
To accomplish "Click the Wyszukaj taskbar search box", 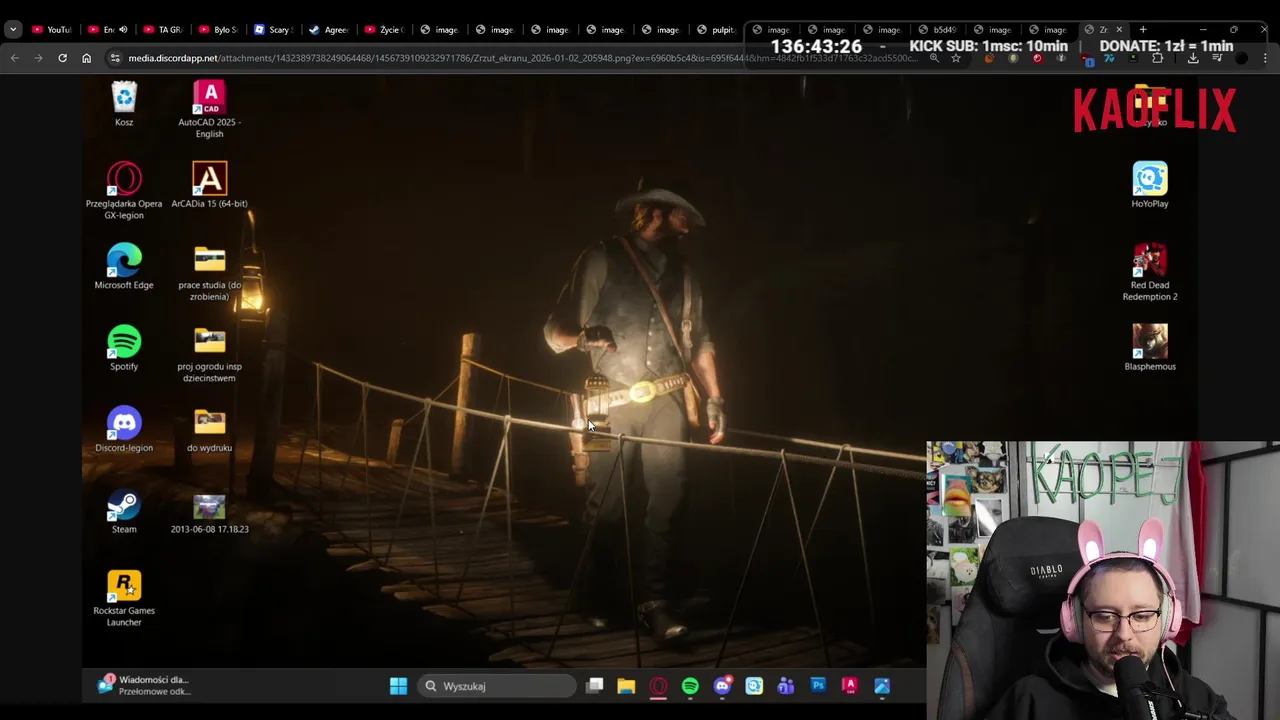I will (x=497, y=686).
